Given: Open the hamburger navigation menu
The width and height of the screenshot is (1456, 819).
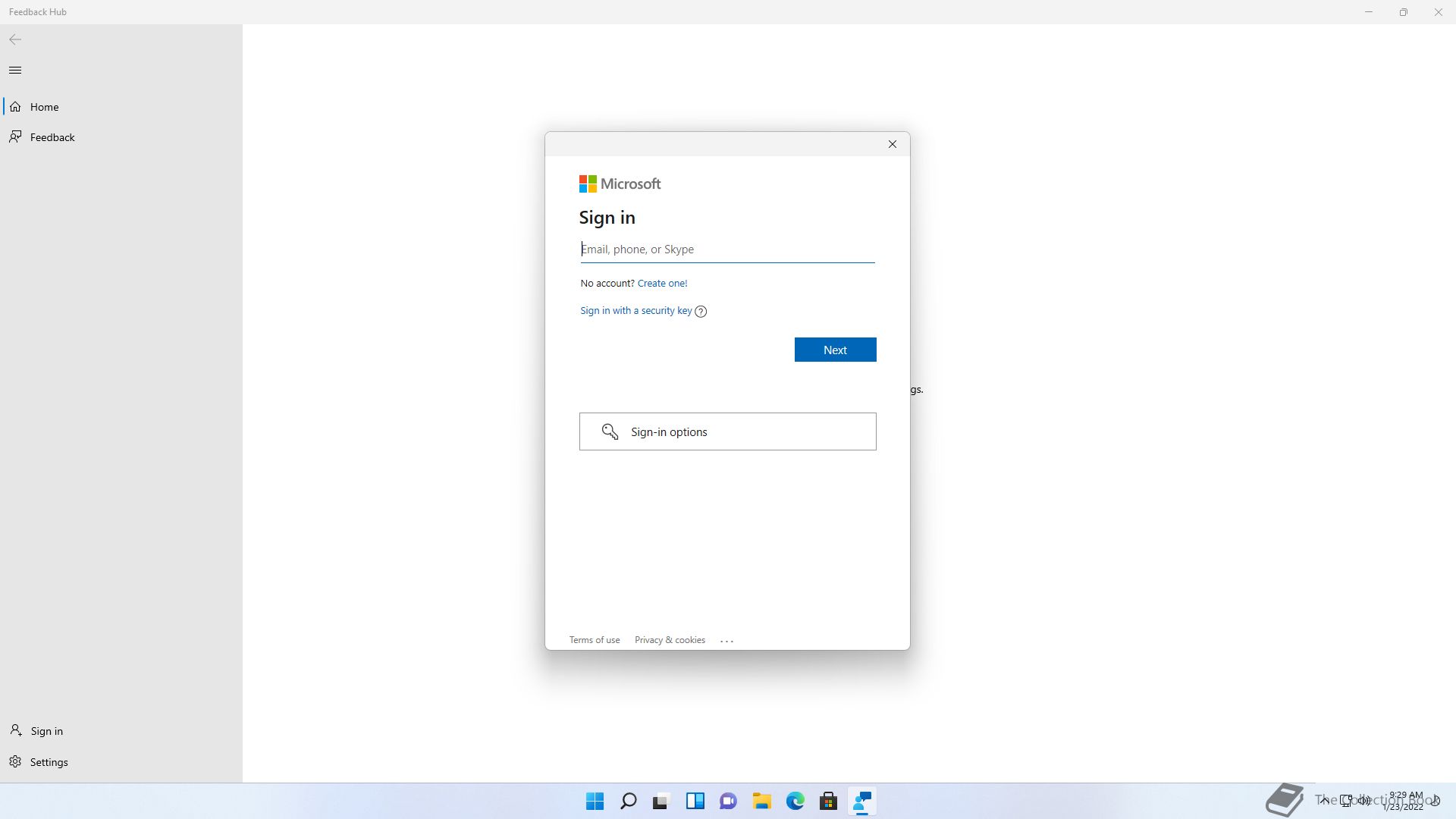Looking at the screenshot, I should (x=15, y=71).
